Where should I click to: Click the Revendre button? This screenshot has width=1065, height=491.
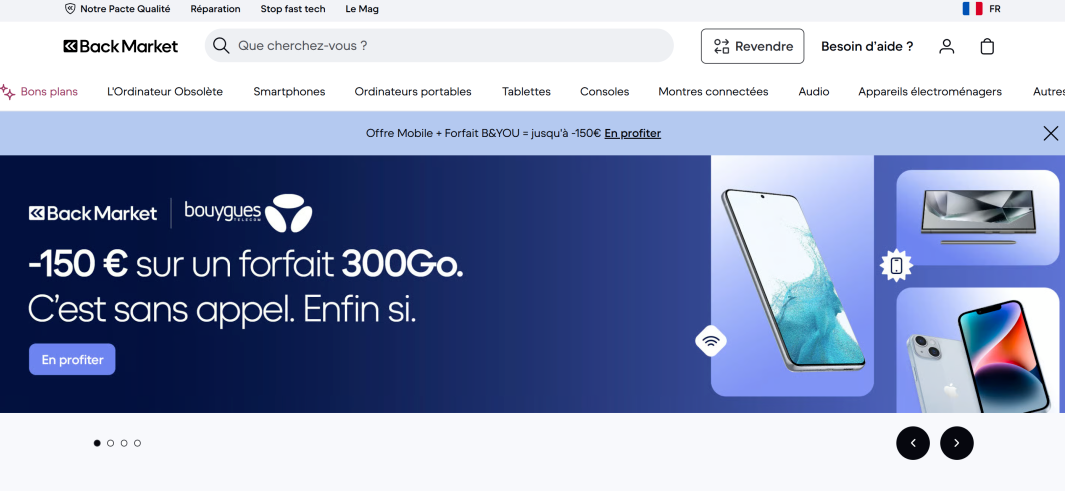(752, 46)
